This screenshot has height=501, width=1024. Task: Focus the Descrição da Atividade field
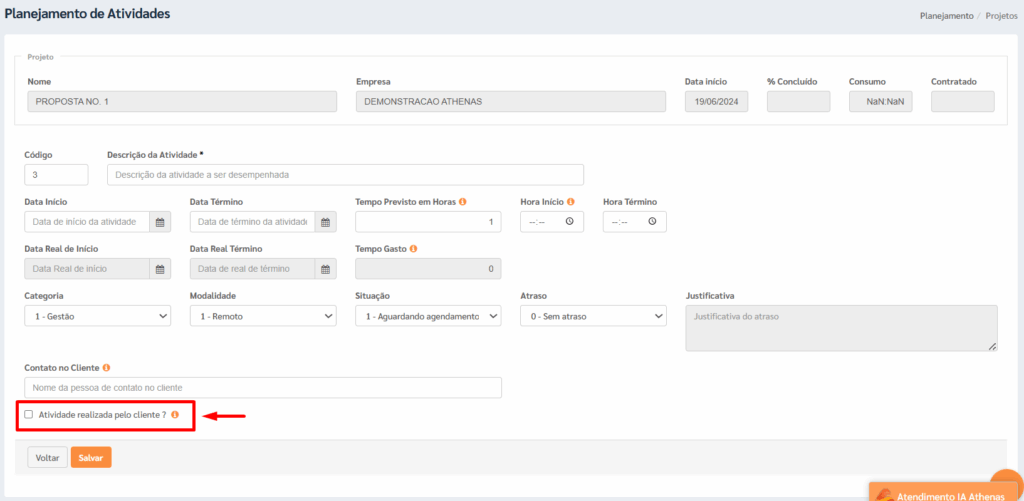345,175
